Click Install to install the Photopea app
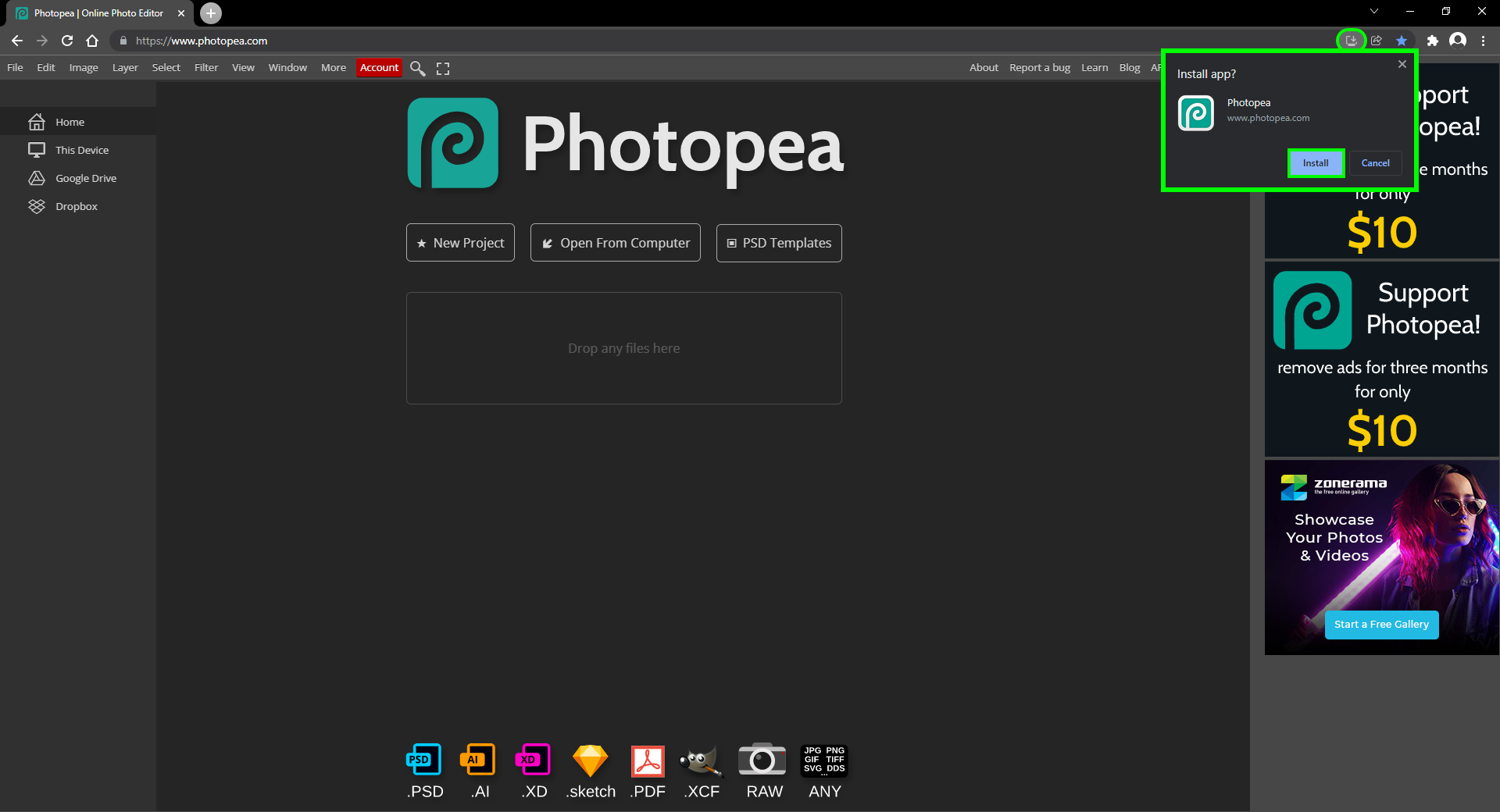 (1315, 163)
